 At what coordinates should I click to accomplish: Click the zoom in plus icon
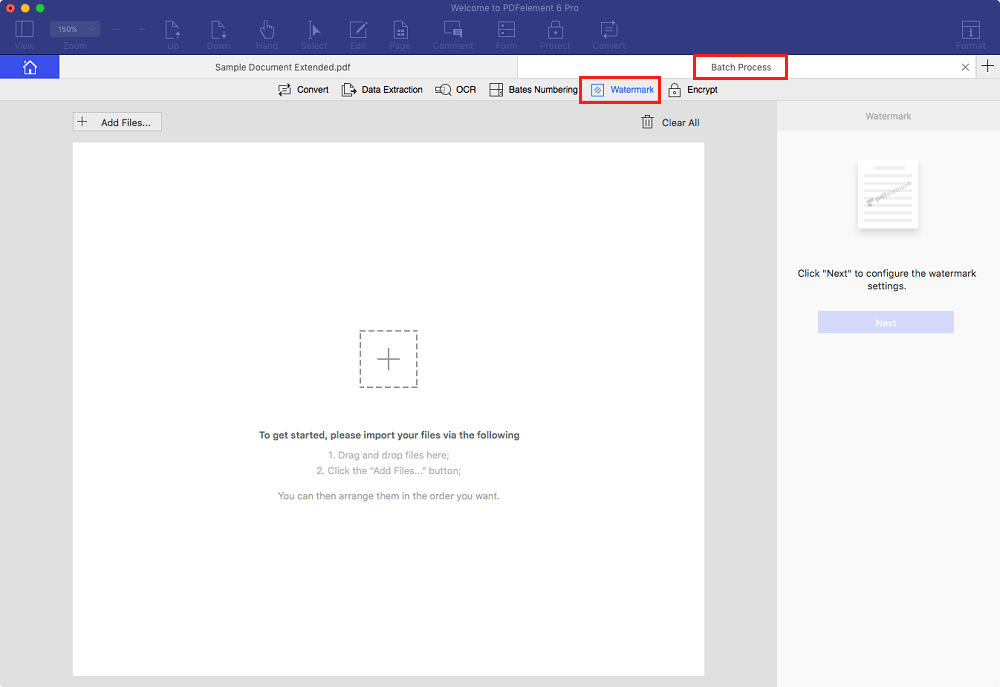pos(141,29)
